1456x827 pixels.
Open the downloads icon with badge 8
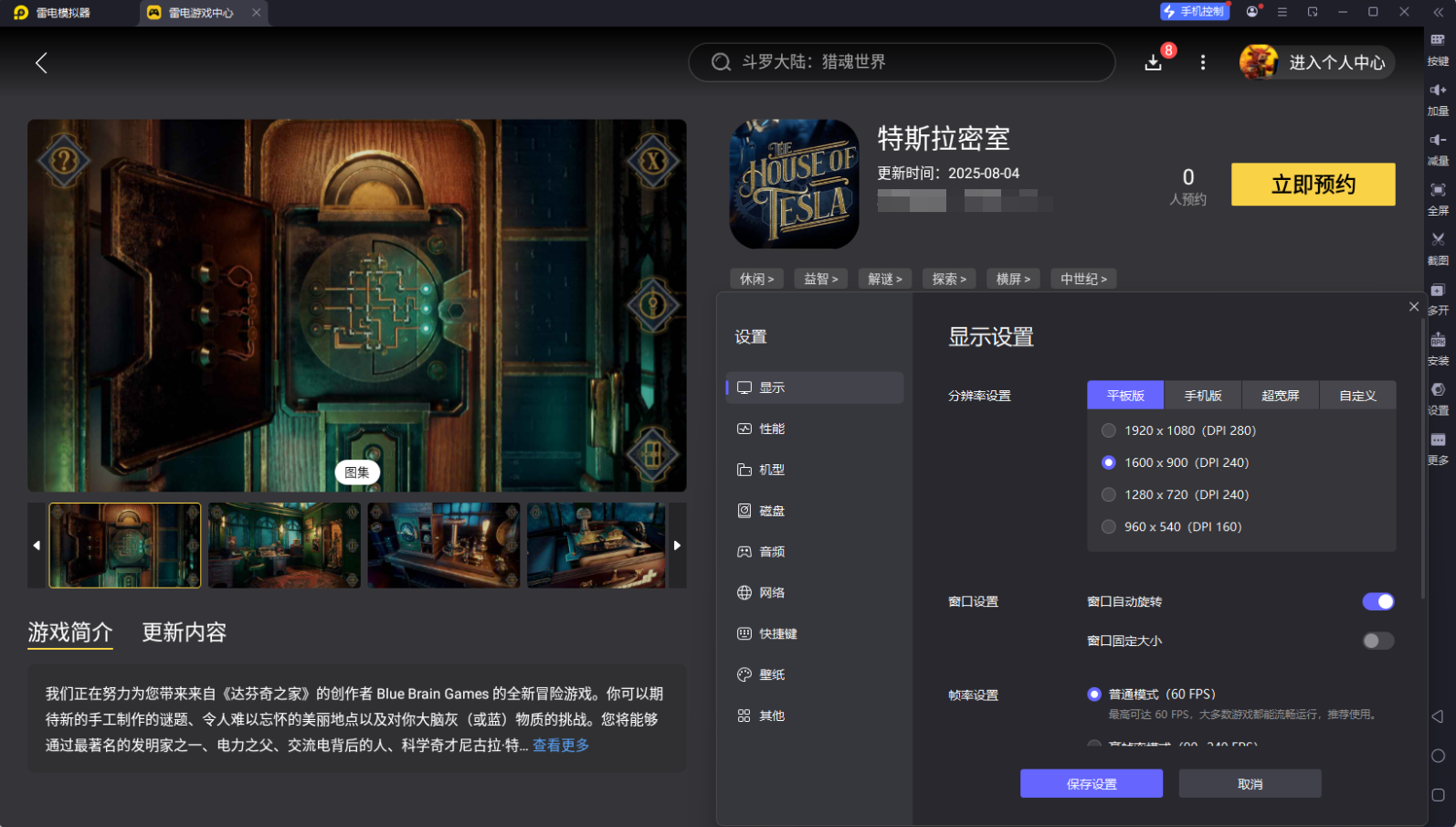pyautogui.click(x=1154, y=61)
